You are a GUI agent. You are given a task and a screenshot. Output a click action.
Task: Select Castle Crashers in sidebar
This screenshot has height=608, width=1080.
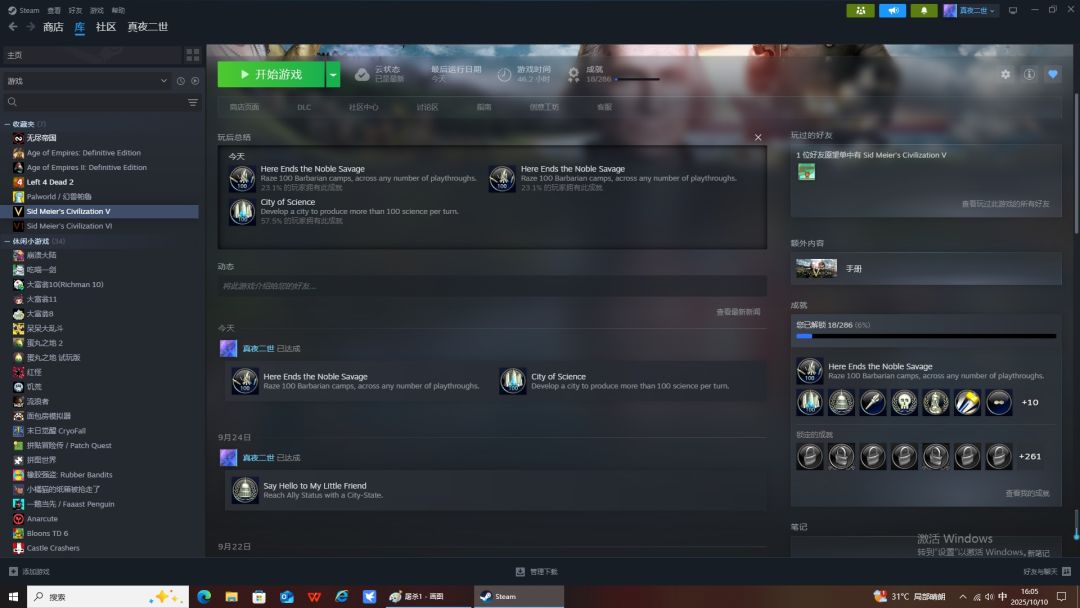click(x=52, y=548)
